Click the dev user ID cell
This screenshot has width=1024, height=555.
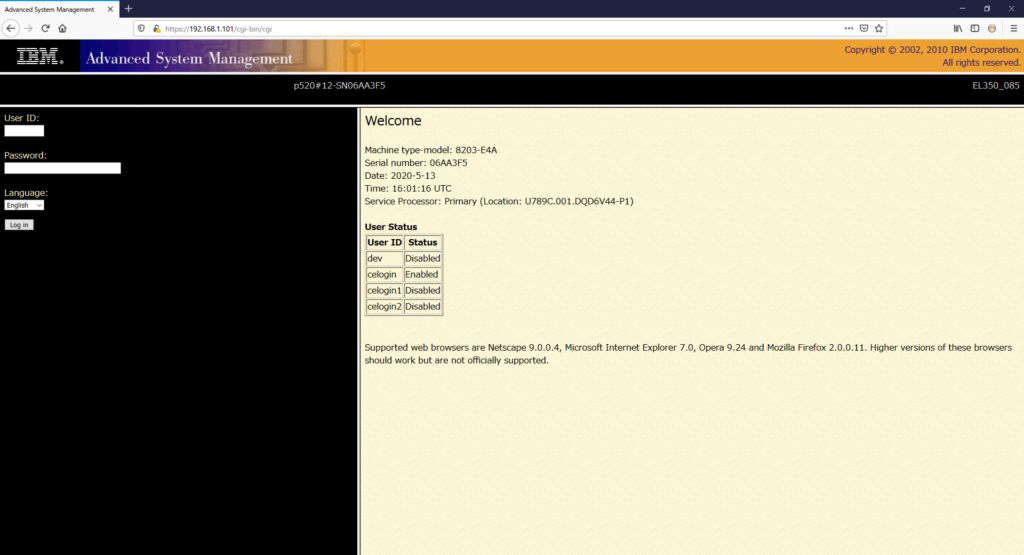pos(384,259)
